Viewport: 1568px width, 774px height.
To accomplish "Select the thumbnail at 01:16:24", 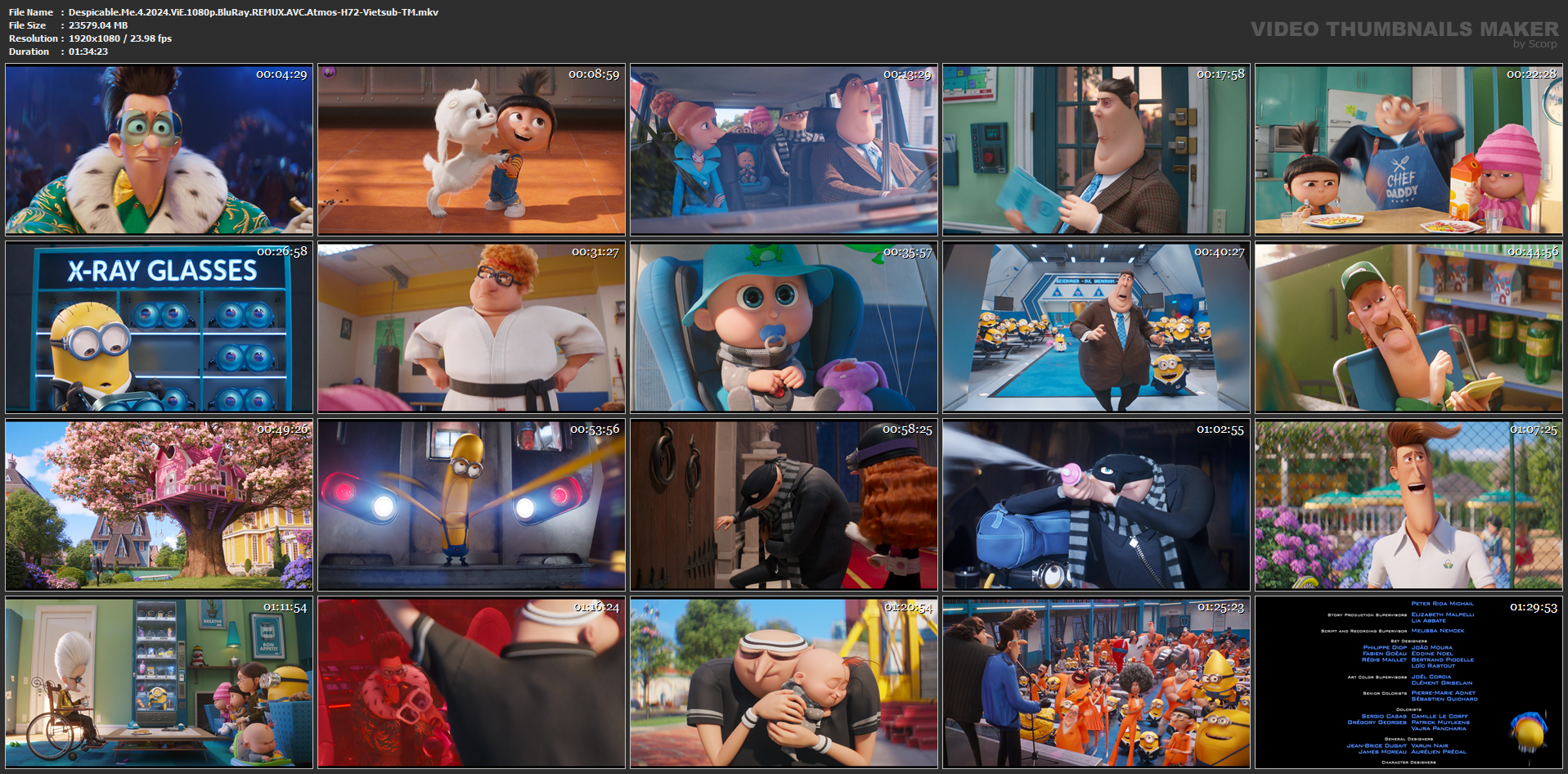I will pyautogui.click(x=472, y=683).
